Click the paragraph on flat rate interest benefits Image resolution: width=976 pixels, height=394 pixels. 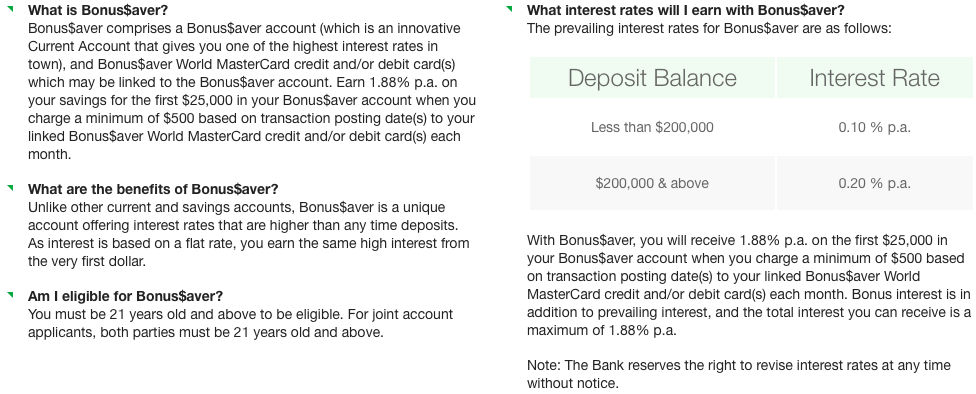tap(249, 234)
